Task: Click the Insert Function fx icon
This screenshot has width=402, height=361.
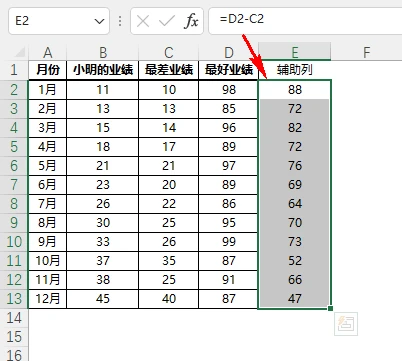Action: tap(191, 22)
